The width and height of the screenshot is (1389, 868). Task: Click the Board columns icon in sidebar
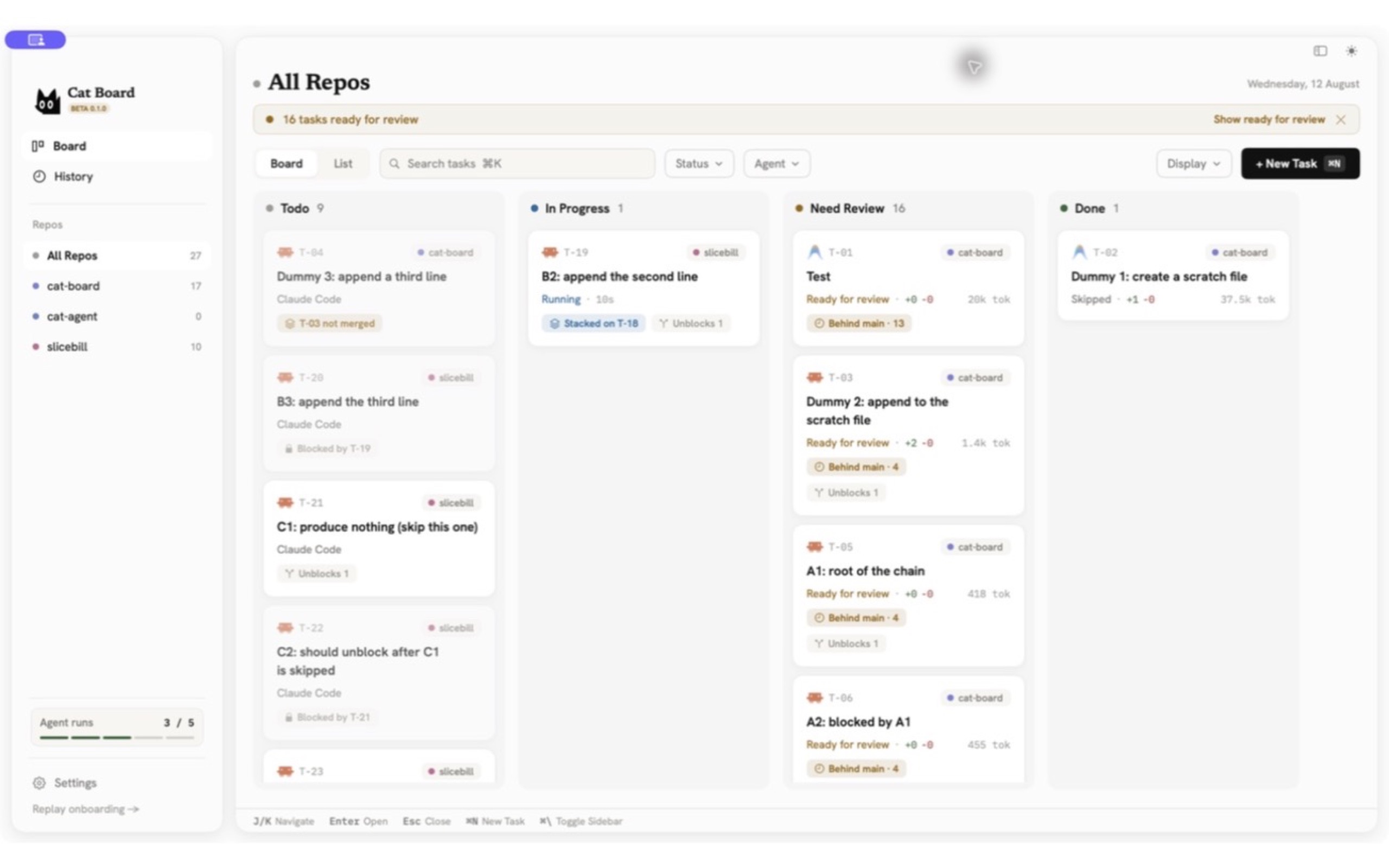pyautogui.click(x=38, y=146)
